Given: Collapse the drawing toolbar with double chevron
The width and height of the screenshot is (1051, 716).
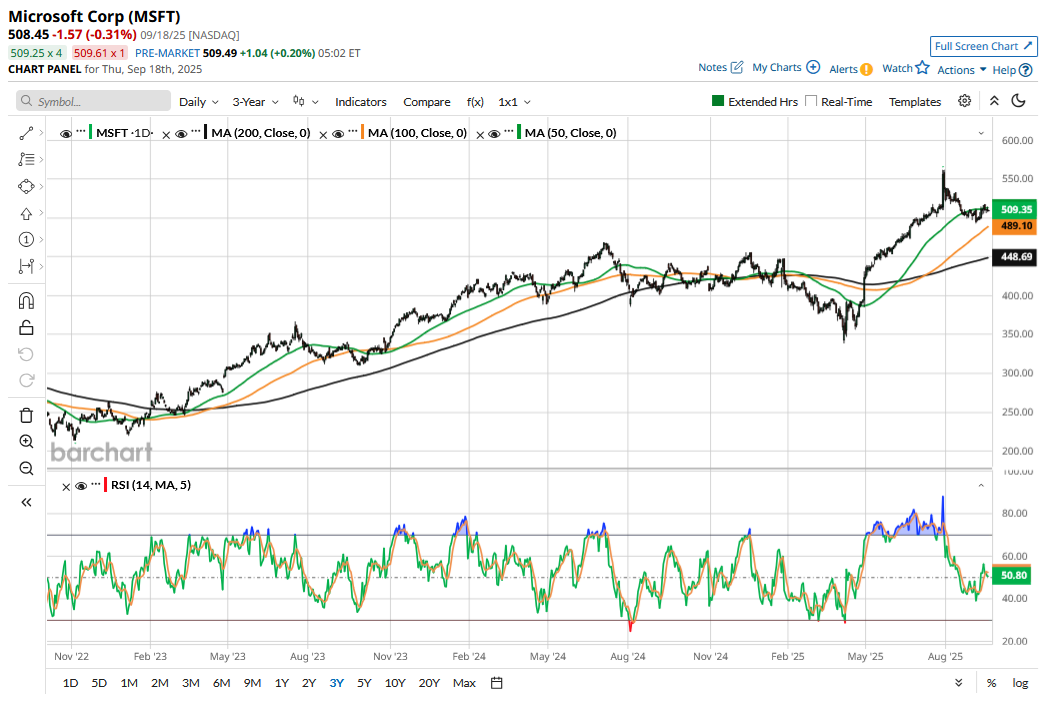Looking at the screenshot, I should (x=26, y=502).
